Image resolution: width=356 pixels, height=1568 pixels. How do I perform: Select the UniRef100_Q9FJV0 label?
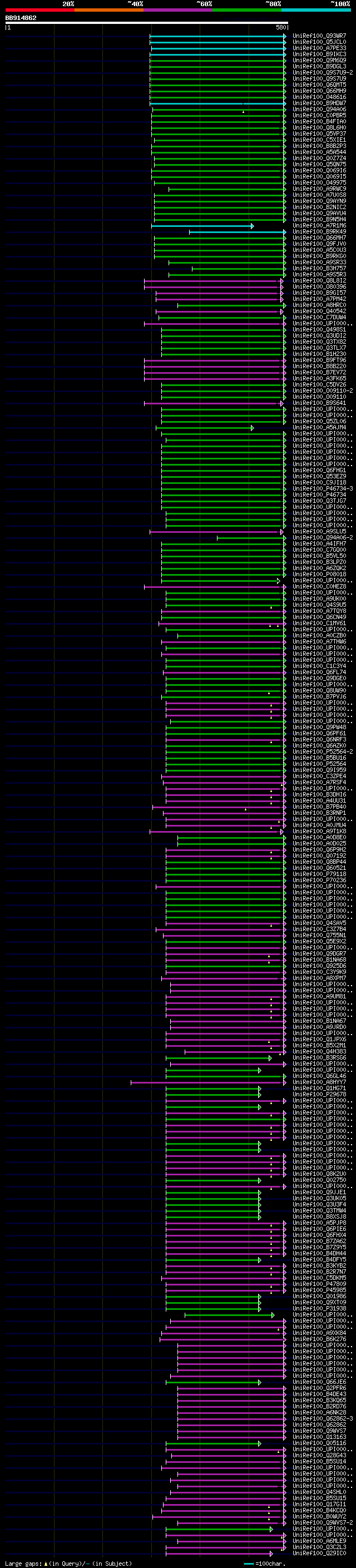319,244
